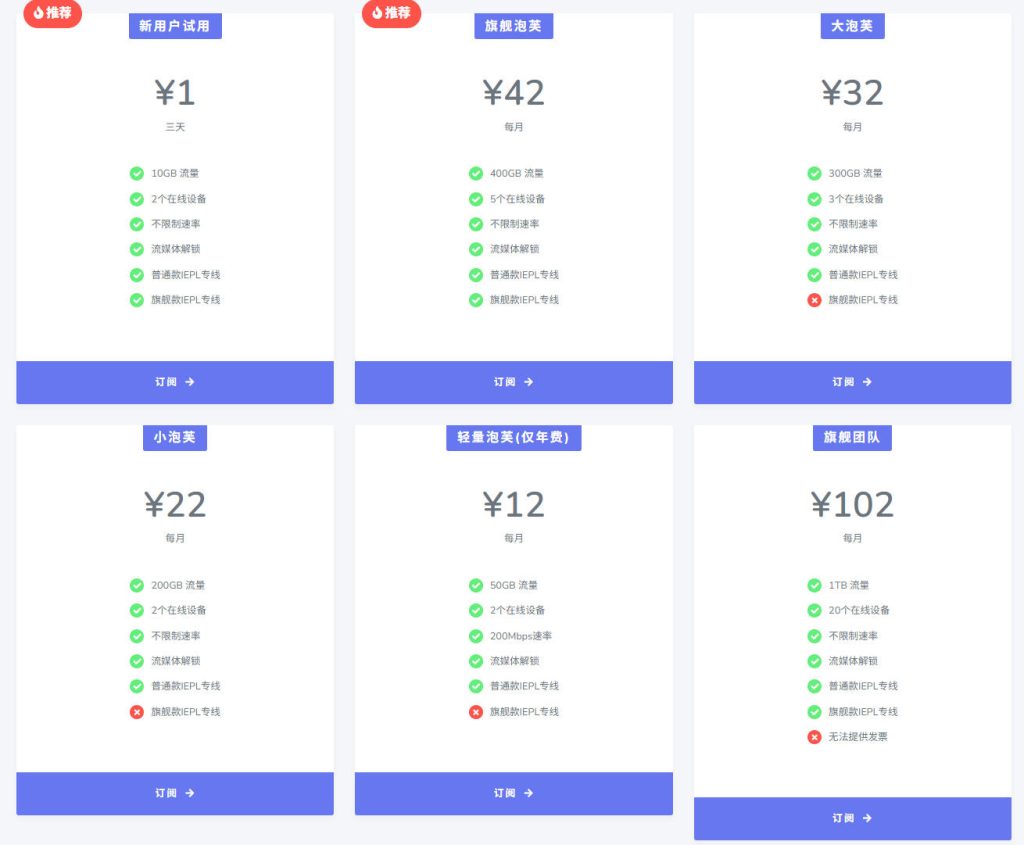Click the 400GB 流量 feature text

pos(517,173)
